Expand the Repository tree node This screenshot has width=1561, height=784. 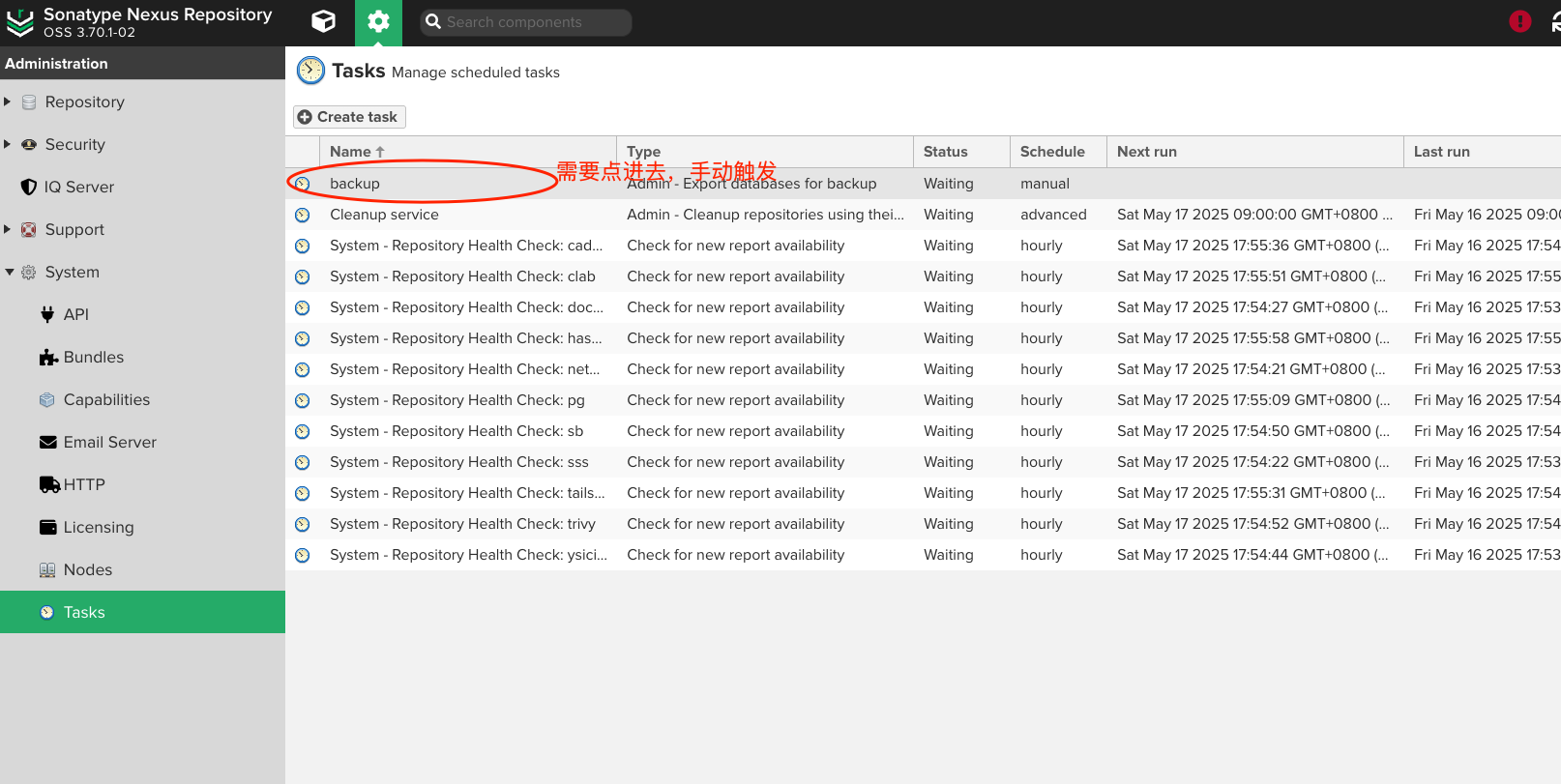[x=8, y=102]
